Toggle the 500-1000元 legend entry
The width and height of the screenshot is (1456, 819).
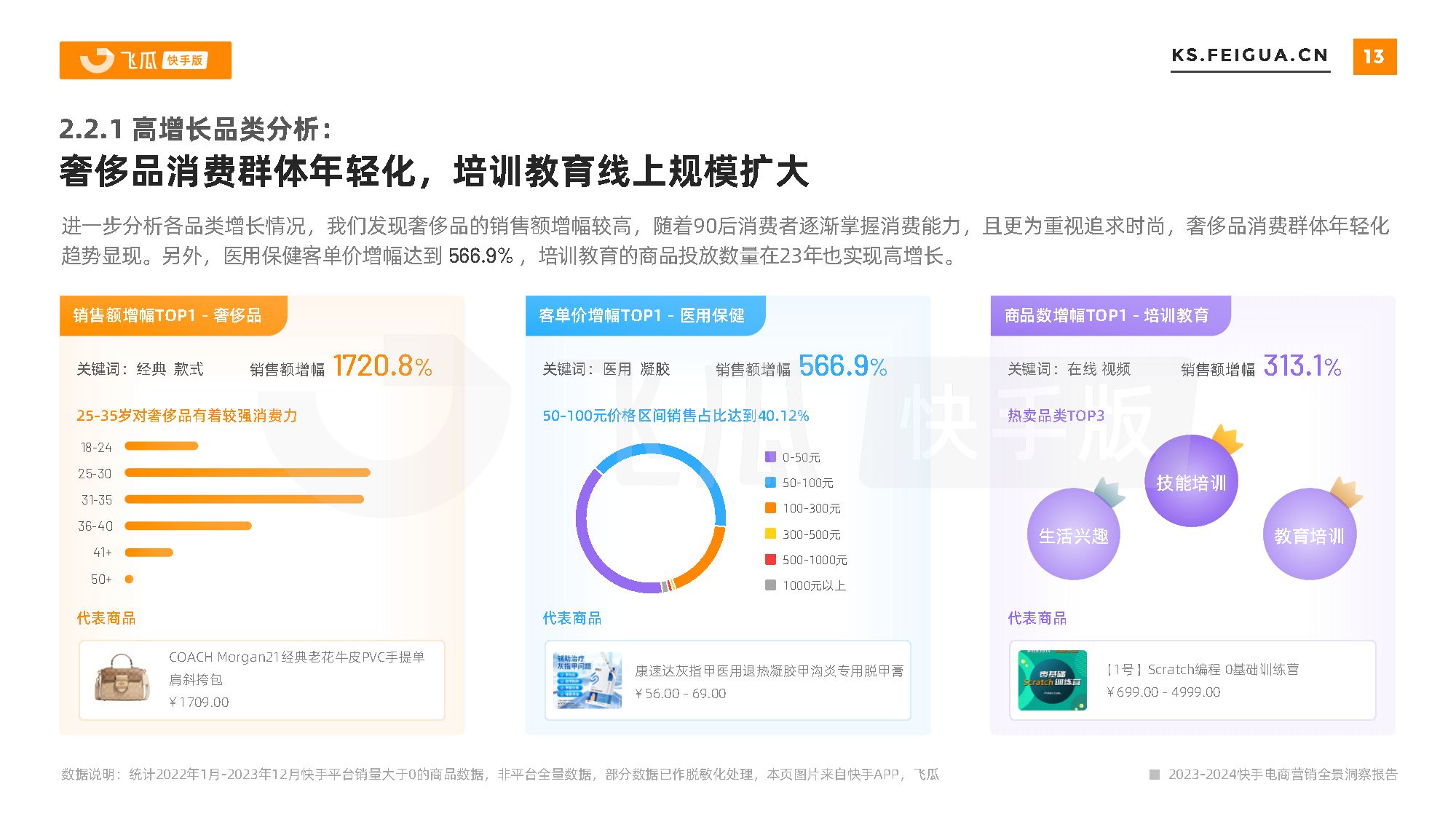point(810,559)
